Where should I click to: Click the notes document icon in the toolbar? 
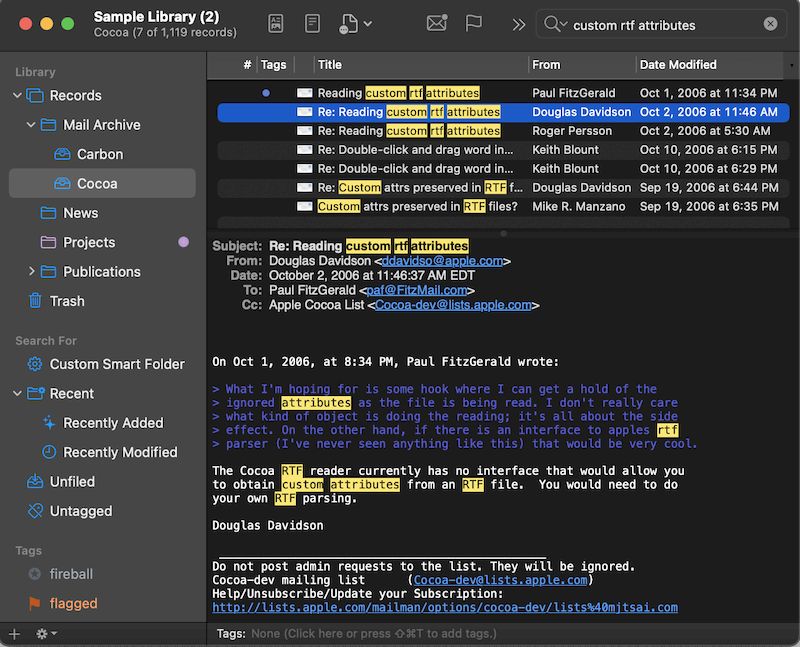click(x=312, y=23)
